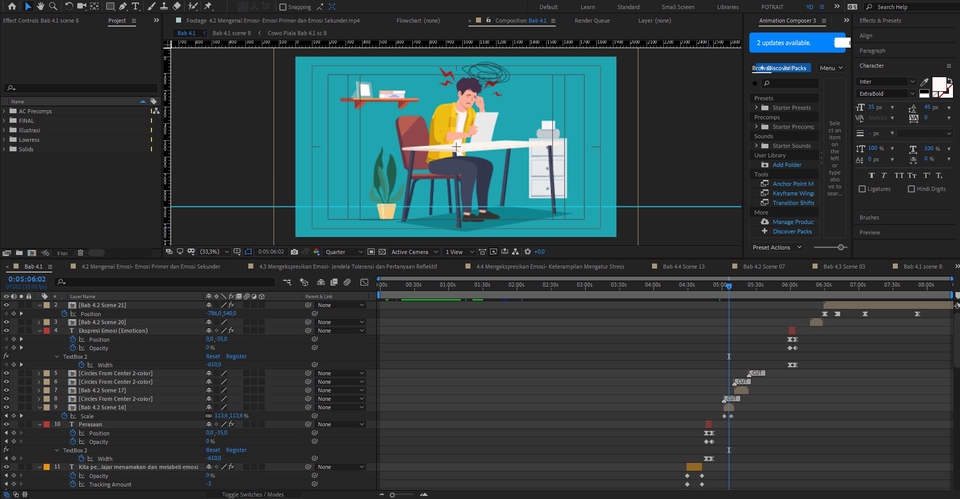Adjust the Animation Composer preview size slider
Screen dimensions: 960x499
840,247
